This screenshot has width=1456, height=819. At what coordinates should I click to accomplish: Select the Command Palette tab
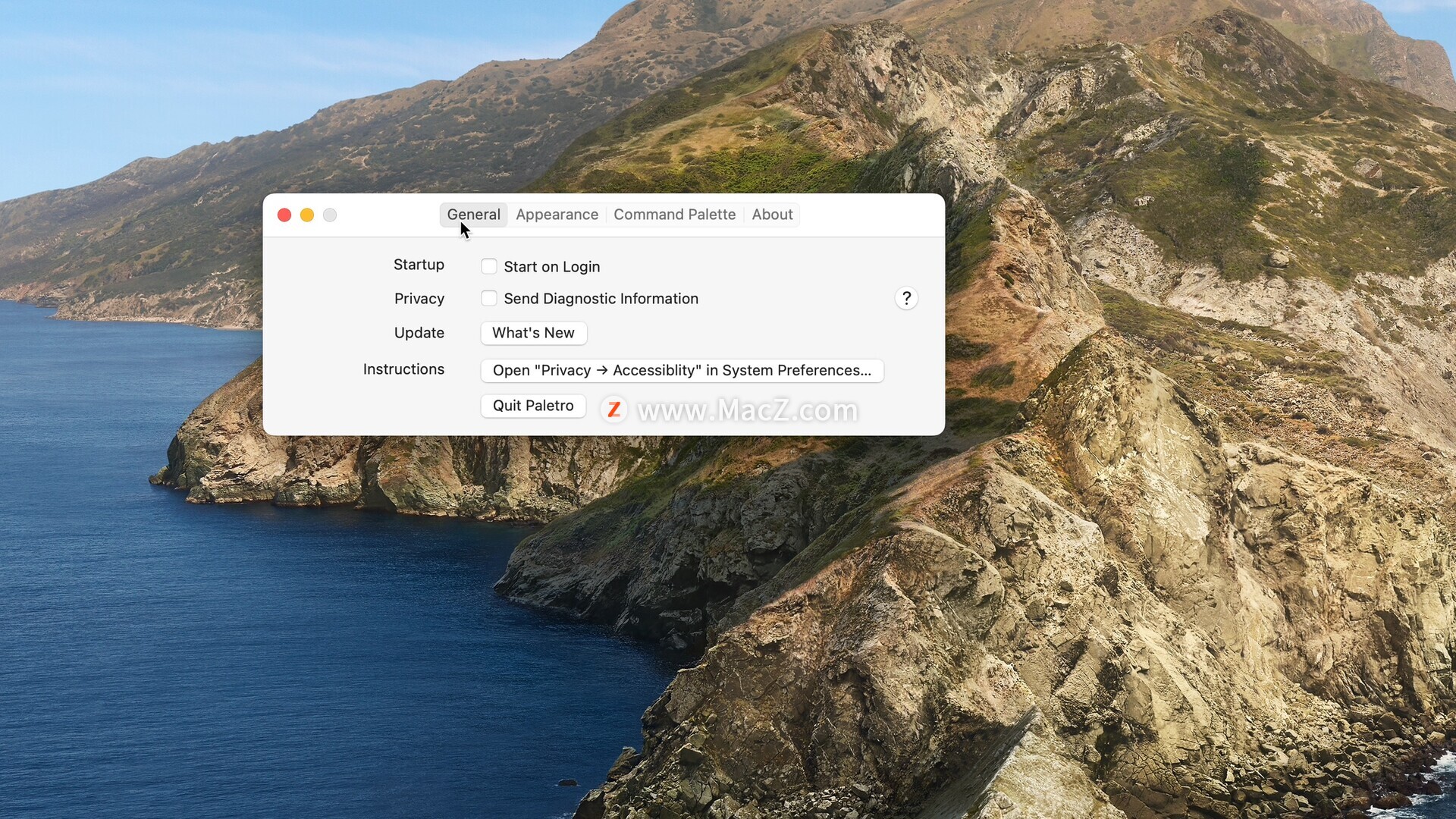click(674, 215)
